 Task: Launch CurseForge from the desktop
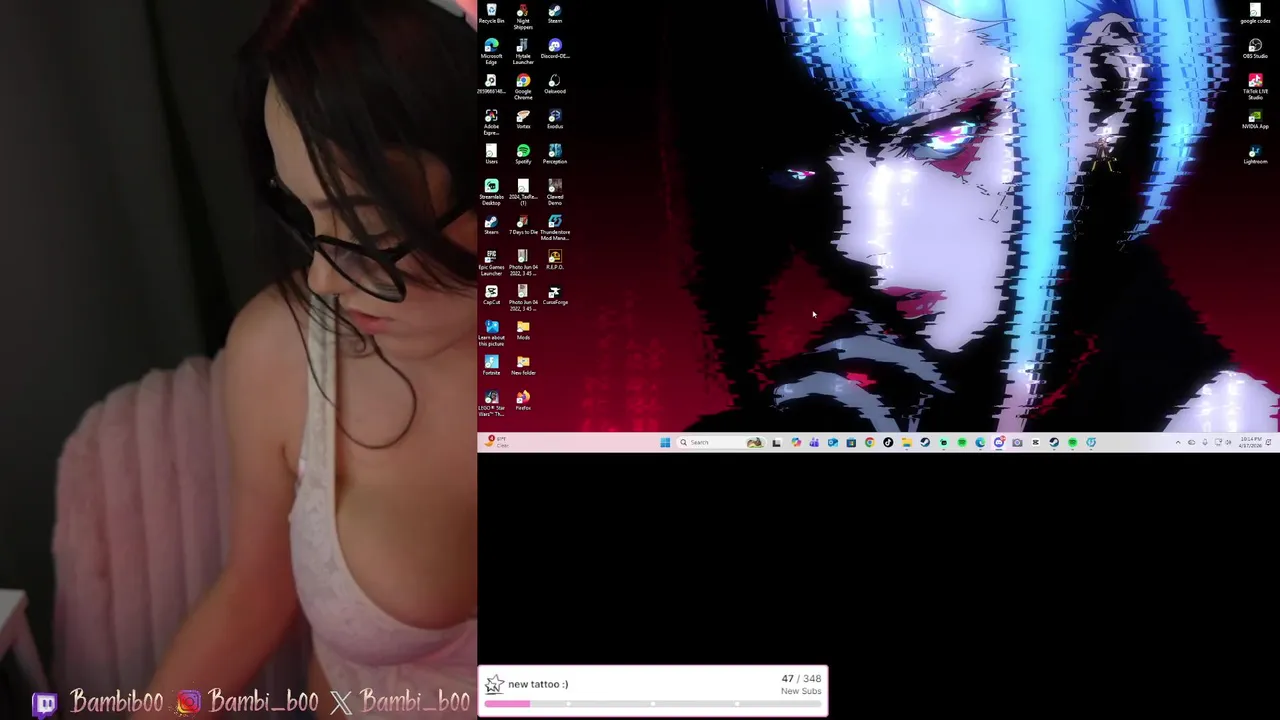click(x=555, y=294)
